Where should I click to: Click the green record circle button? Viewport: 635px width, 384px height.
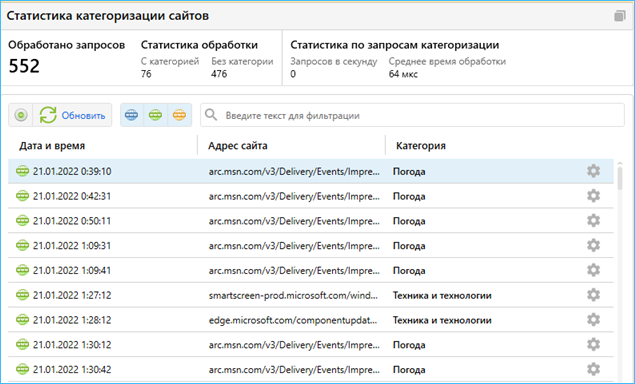click(x=21, y=115)
